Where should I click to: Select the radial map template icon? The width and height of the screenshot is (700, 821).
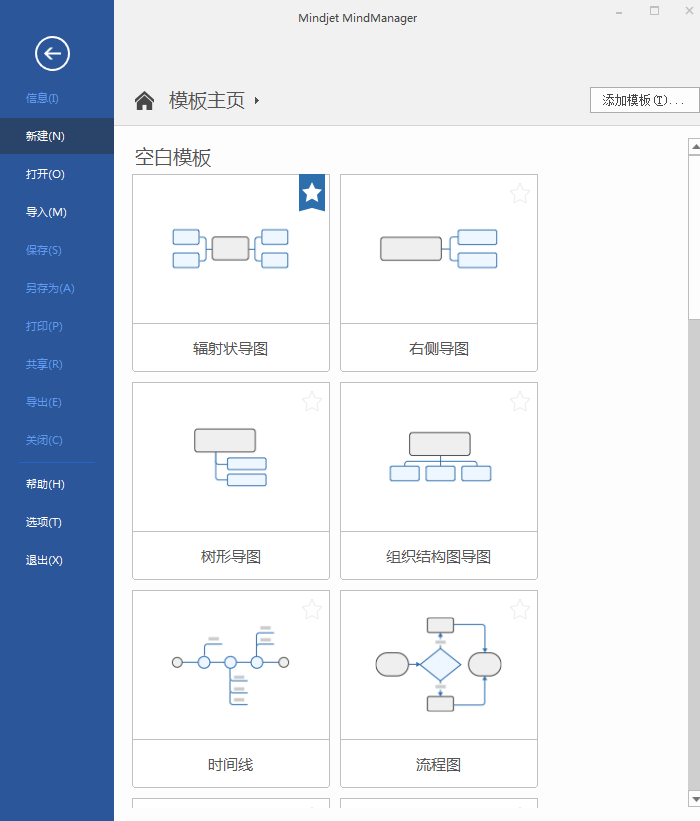pos(230,248)
